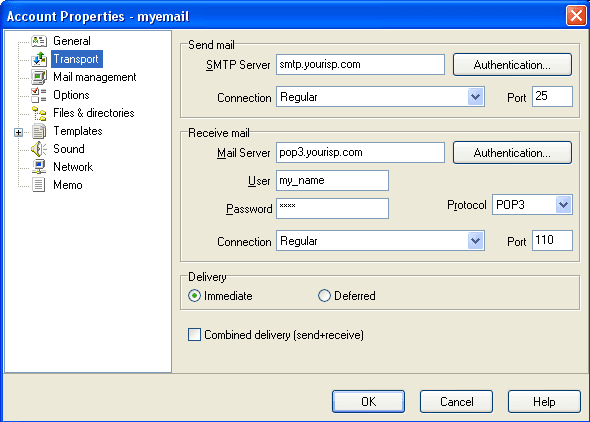Screen dimensions: 590x422
Task: Expand the Templates tree node
Action: 18,132
